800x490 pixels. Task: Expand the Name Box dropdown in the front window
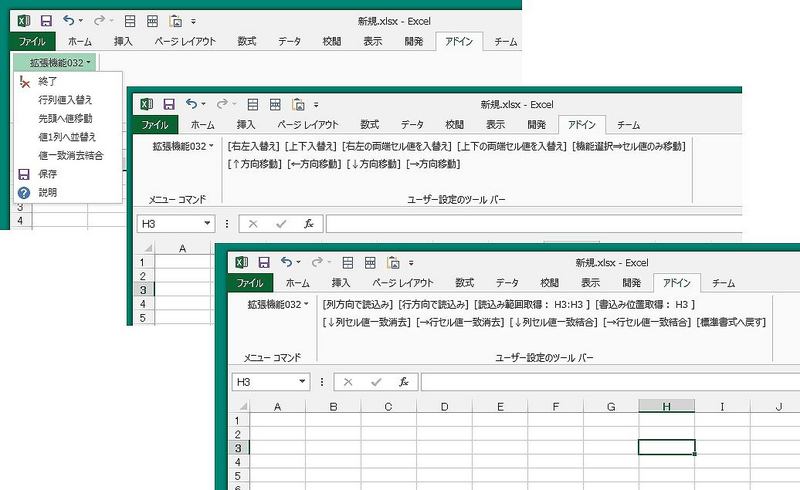[304, 382]
